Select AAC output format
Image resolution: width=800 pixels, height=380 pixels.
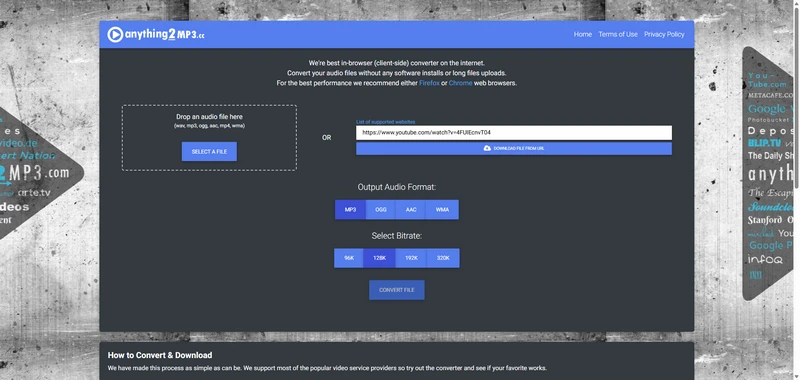coord(411,210)
